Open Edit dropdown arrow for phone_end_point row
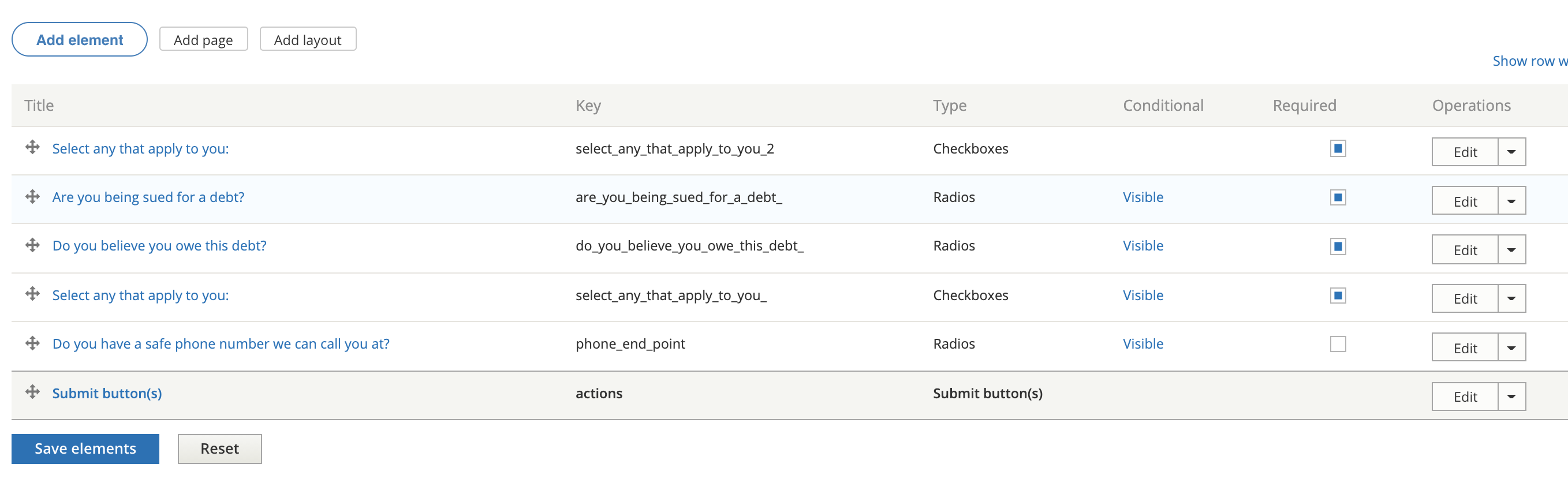Screen dimensions: 1568x486 coord(1511,347)
